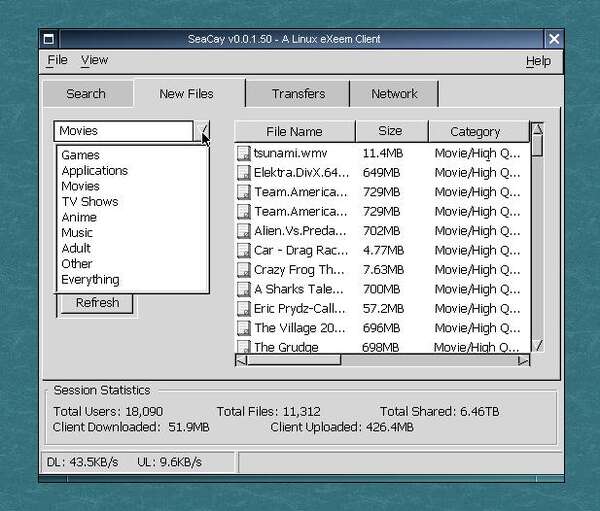Click the file icon beside Elektra.DivX.64...
600x511 pixels.
(244, 173)
